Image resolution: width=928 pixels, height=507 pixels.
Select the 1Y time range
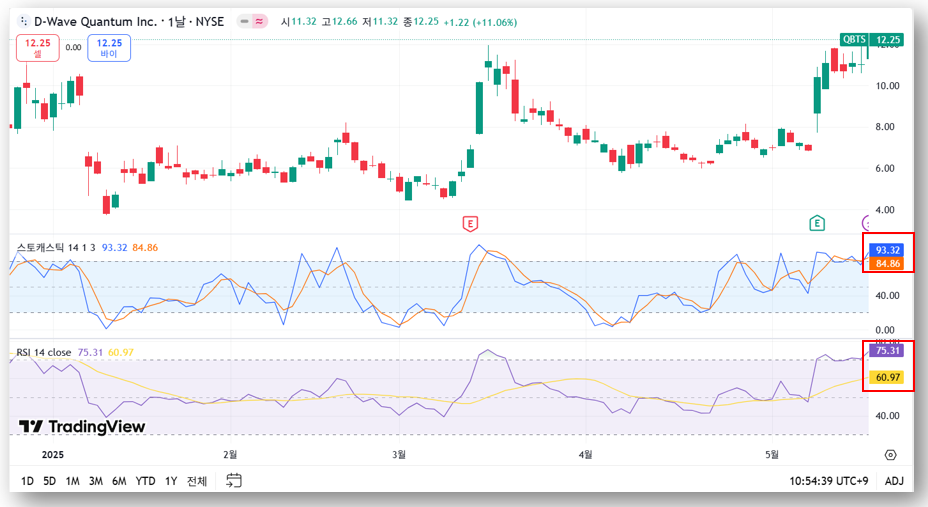pos(171,481)
